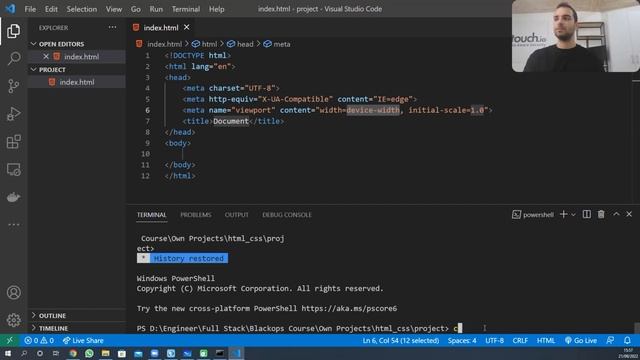This screenshot has width=640, height=360.
Task: Open taskbar search icon
Action: 24,353
